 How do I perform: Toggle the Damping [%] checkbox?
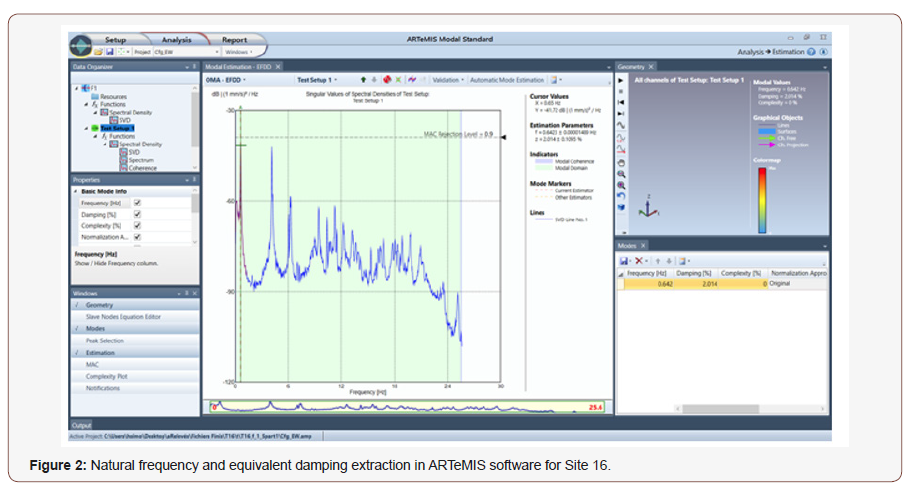click(x=138, y=214)
